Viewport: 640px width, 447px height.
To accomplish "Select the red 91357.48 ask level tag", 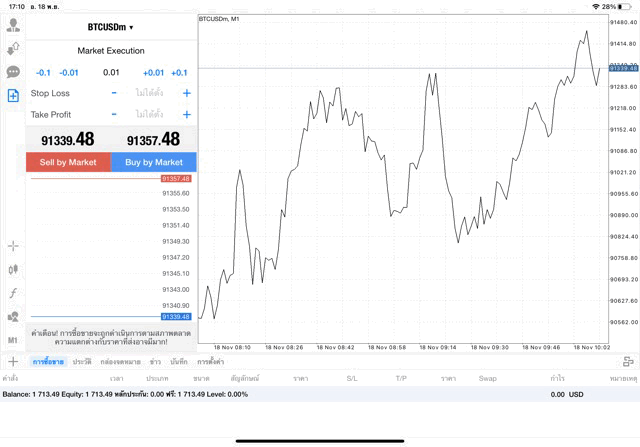I will point(176,178).
